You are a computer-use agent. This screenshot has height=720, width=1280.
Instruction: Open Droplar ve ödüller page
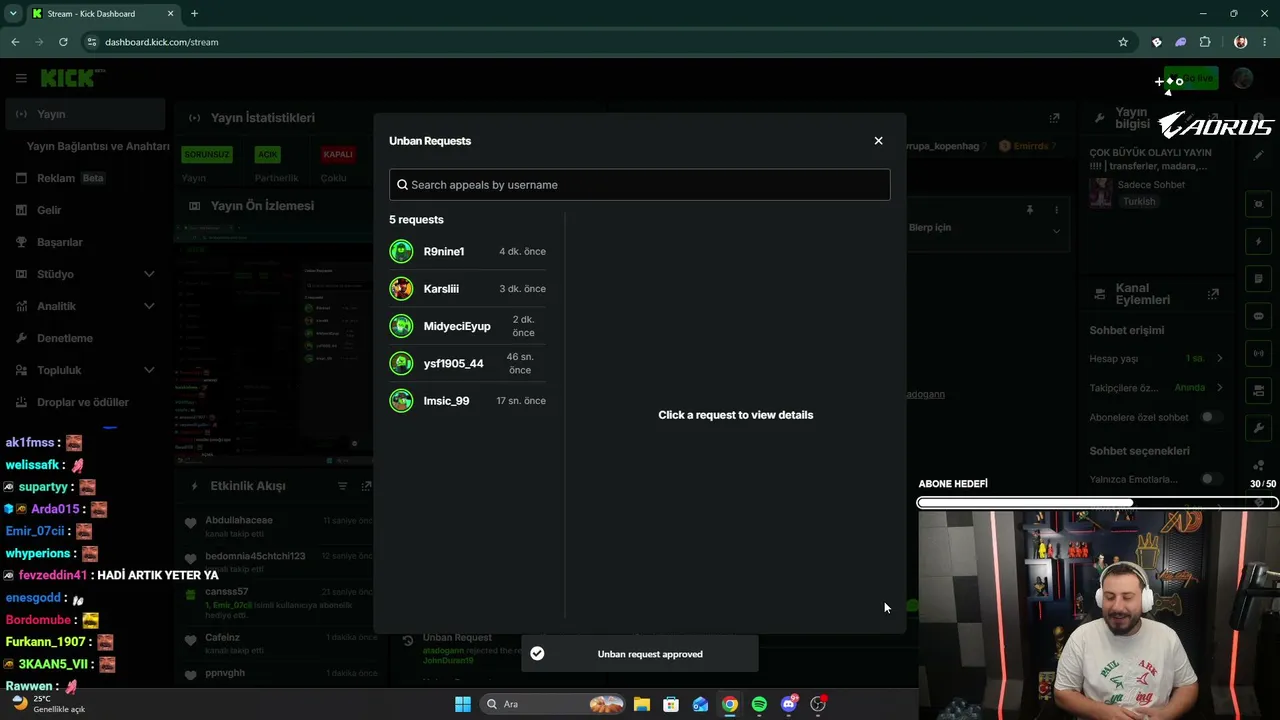click(85, 402)
